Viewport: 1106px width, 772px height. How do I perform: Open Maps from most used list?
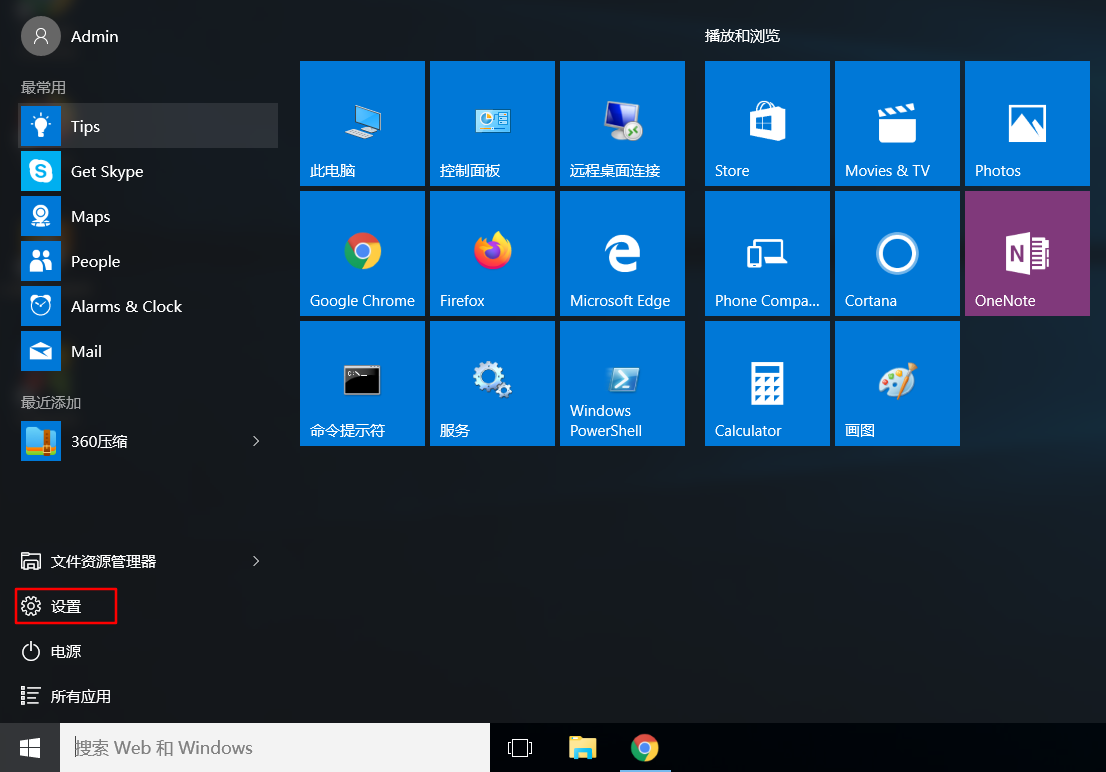[x=148, y=217]
